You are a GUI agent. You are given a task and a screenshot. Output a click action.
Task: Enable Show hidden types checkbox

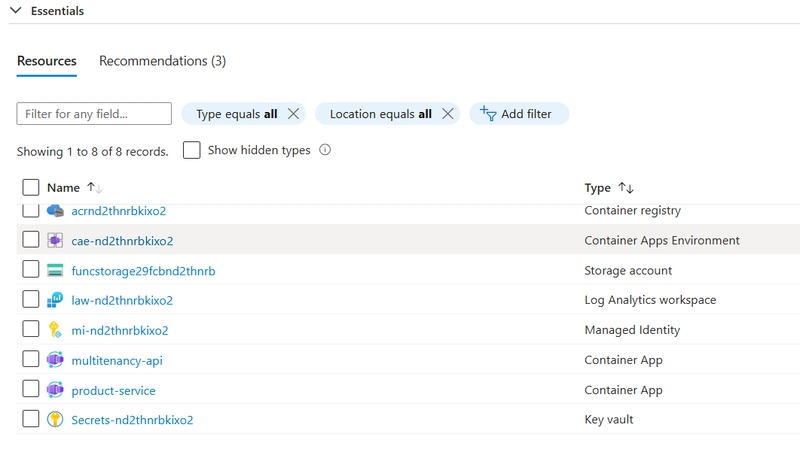tap(192, 150)
